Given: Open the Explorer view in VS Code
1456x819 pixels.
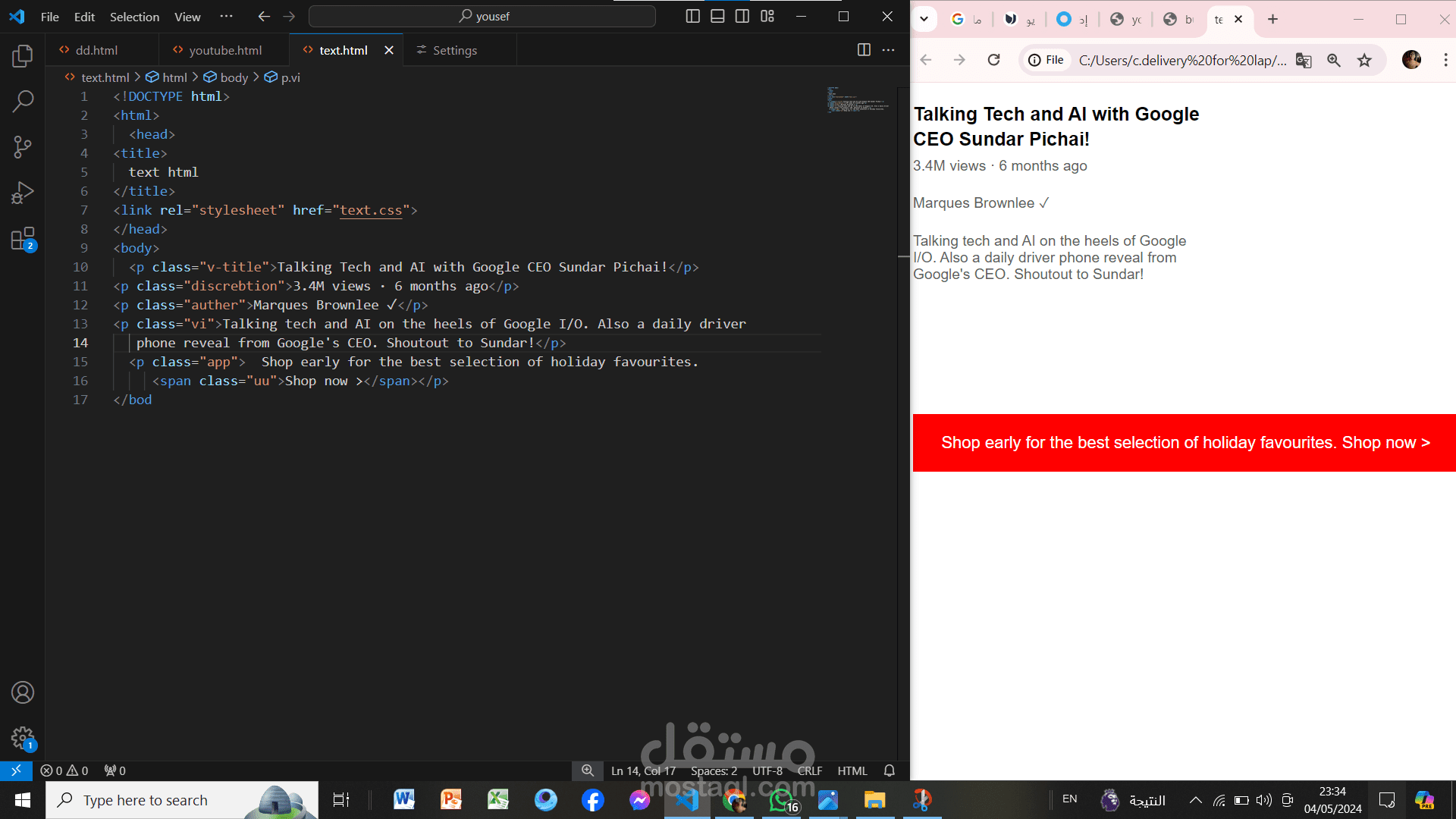Looking at the screenshot, I should tap(23, 55).
